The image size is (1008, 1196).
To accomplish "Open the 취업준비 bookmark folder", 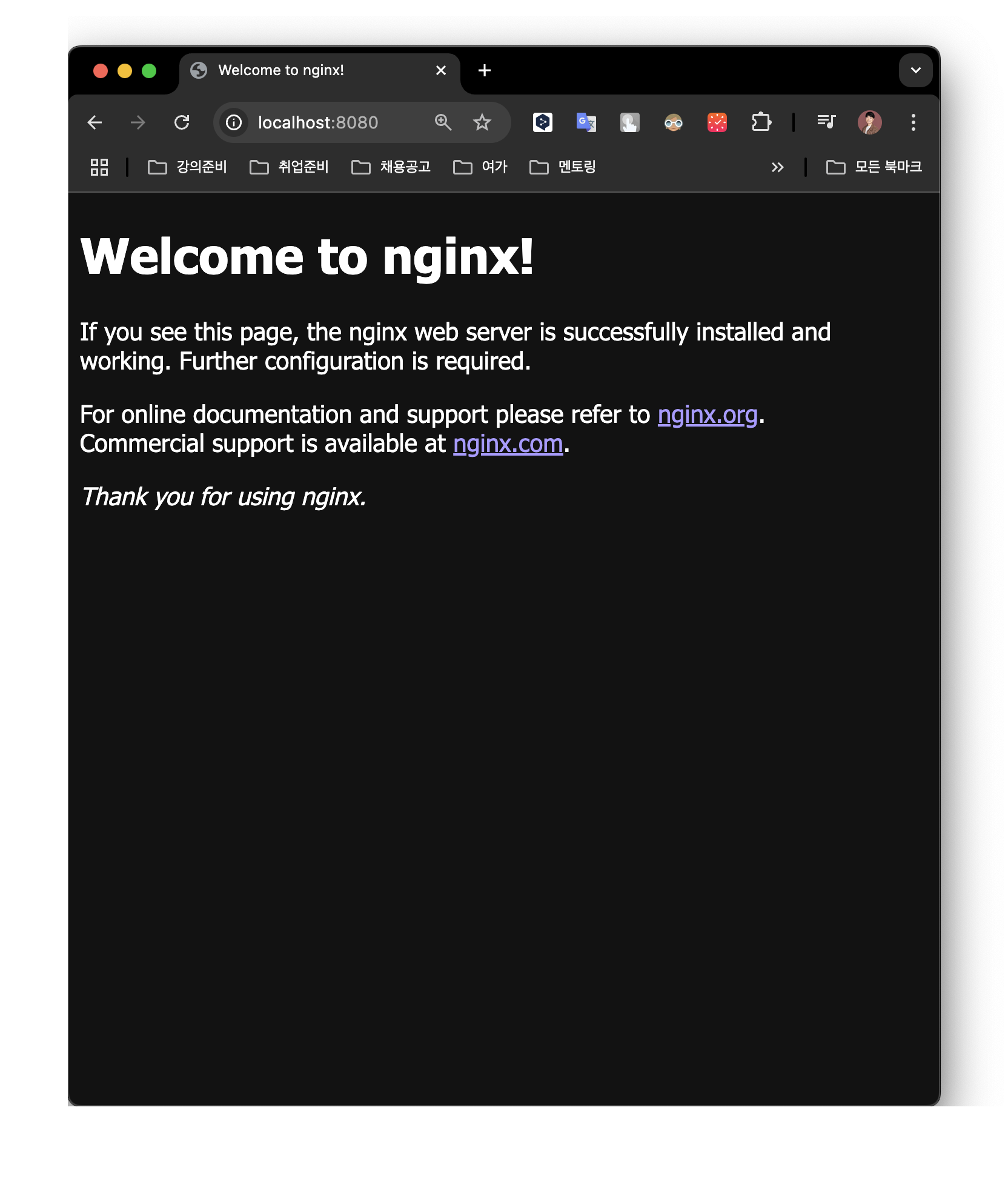I will pos(290,167).
